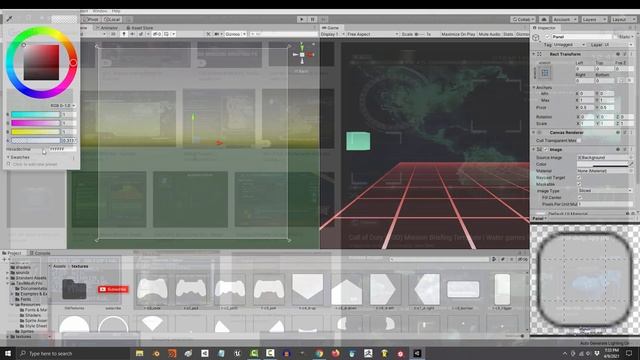Viewport: 640px width, 360px height.
Task: Toggle the Raycast Target checkbox
Action: 579,178
